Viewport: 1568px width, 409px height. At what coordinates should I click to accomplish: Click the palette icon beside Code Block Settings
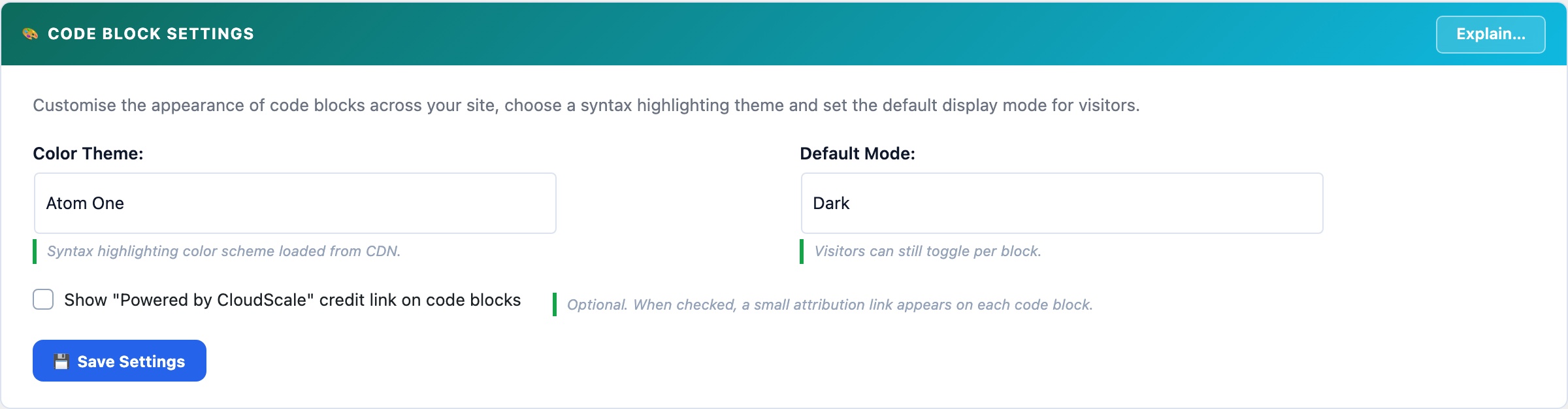(30, 34)
